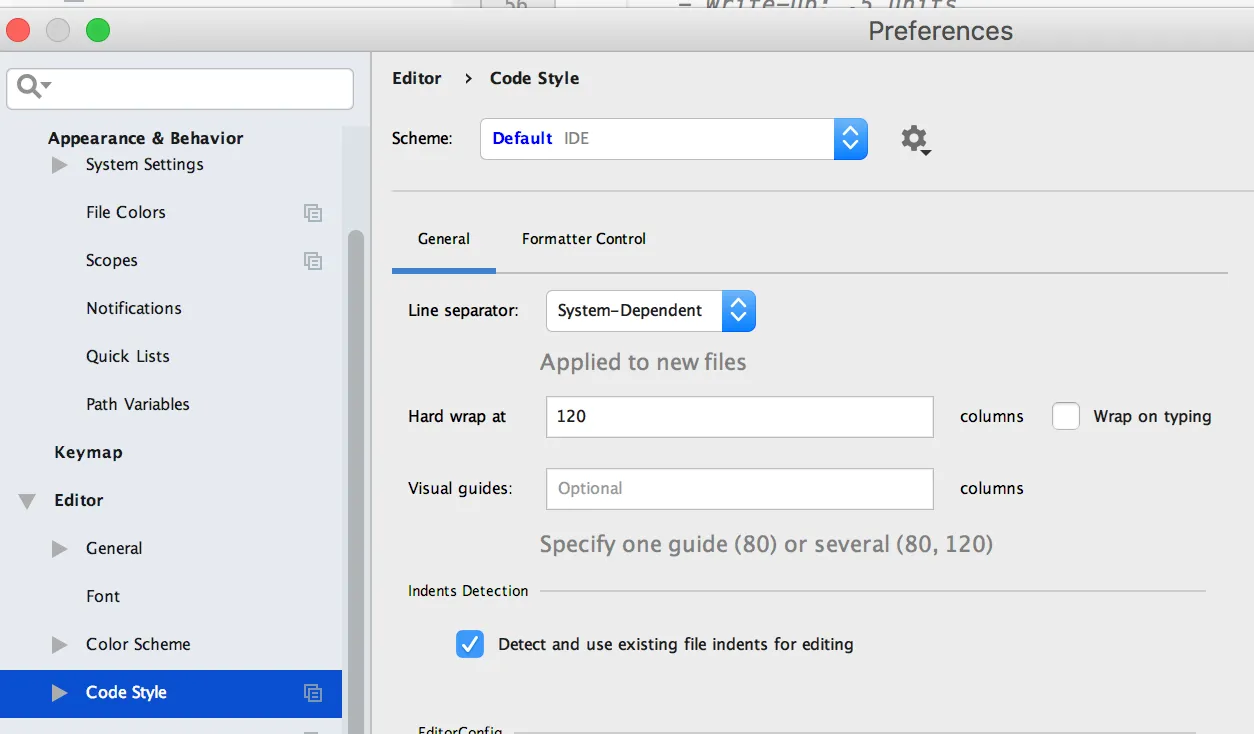The width and height of the screenshot is (1254, 734).
Task: Click the copy icon next to File Colors
Action: click(x=313, y=213)
